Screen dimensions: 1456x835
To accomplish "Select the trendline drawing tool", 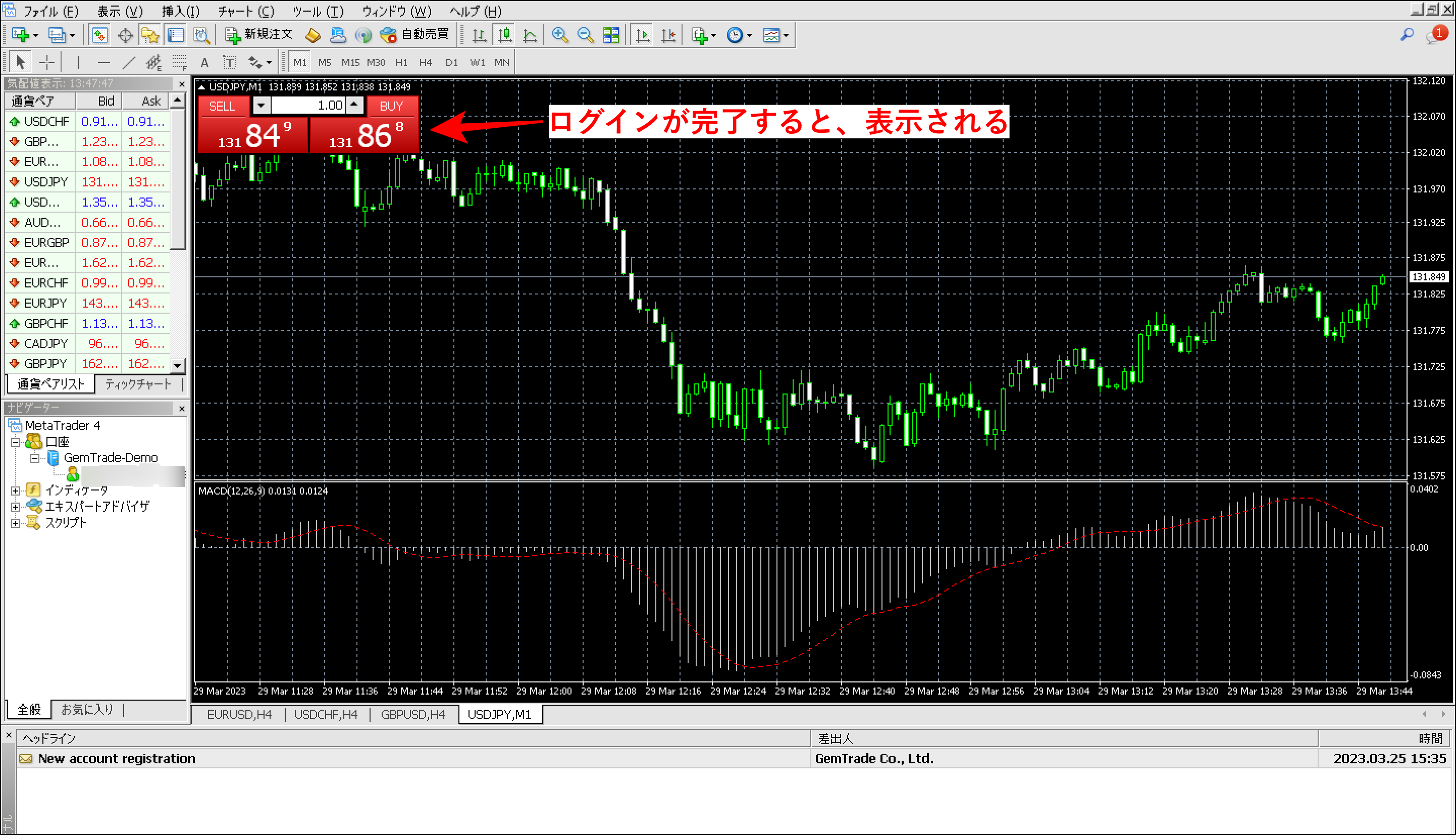I will [129, 62].
